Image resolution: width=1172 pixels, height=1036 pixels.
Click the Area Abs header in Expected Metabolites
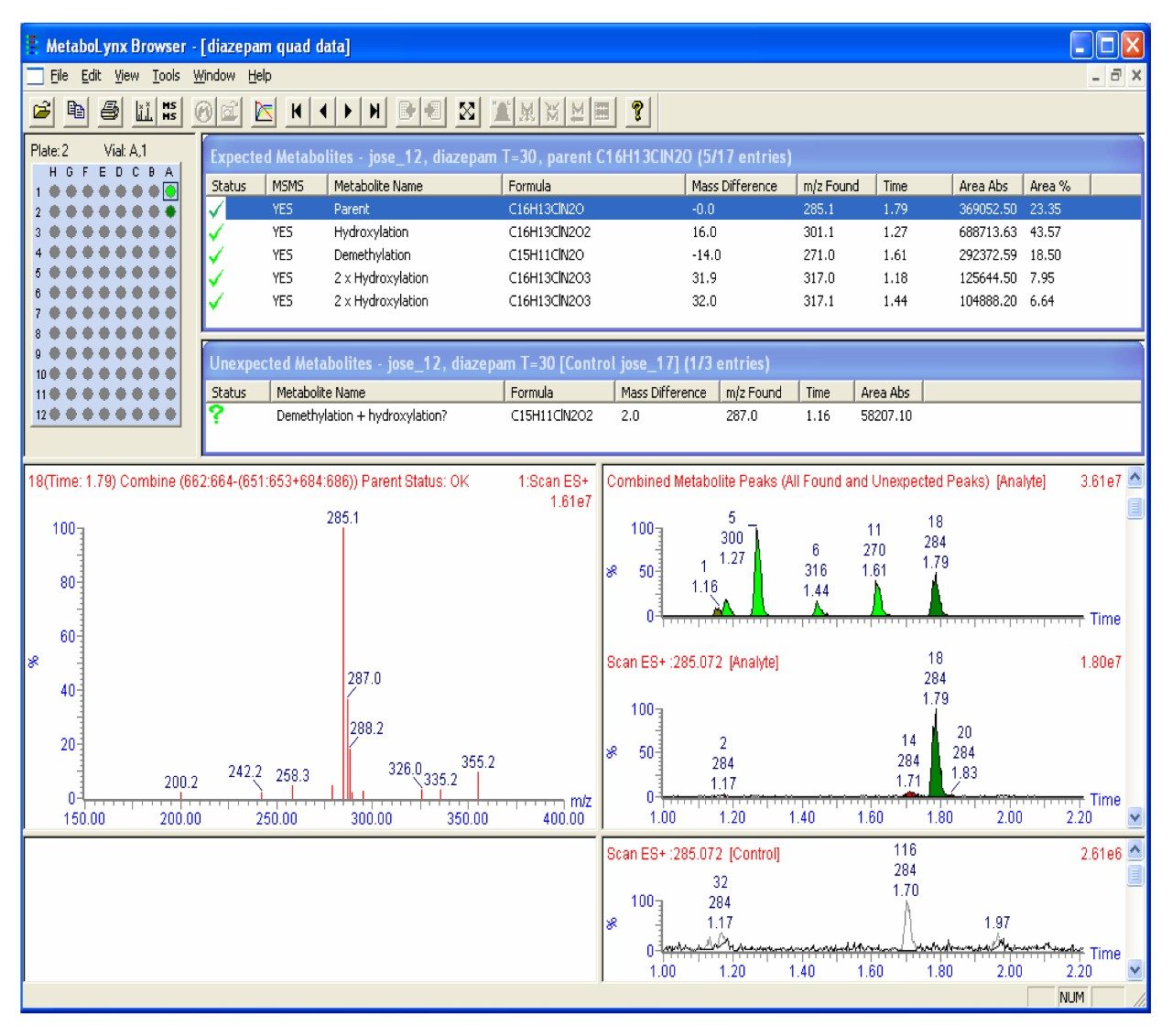pos(988,186)
